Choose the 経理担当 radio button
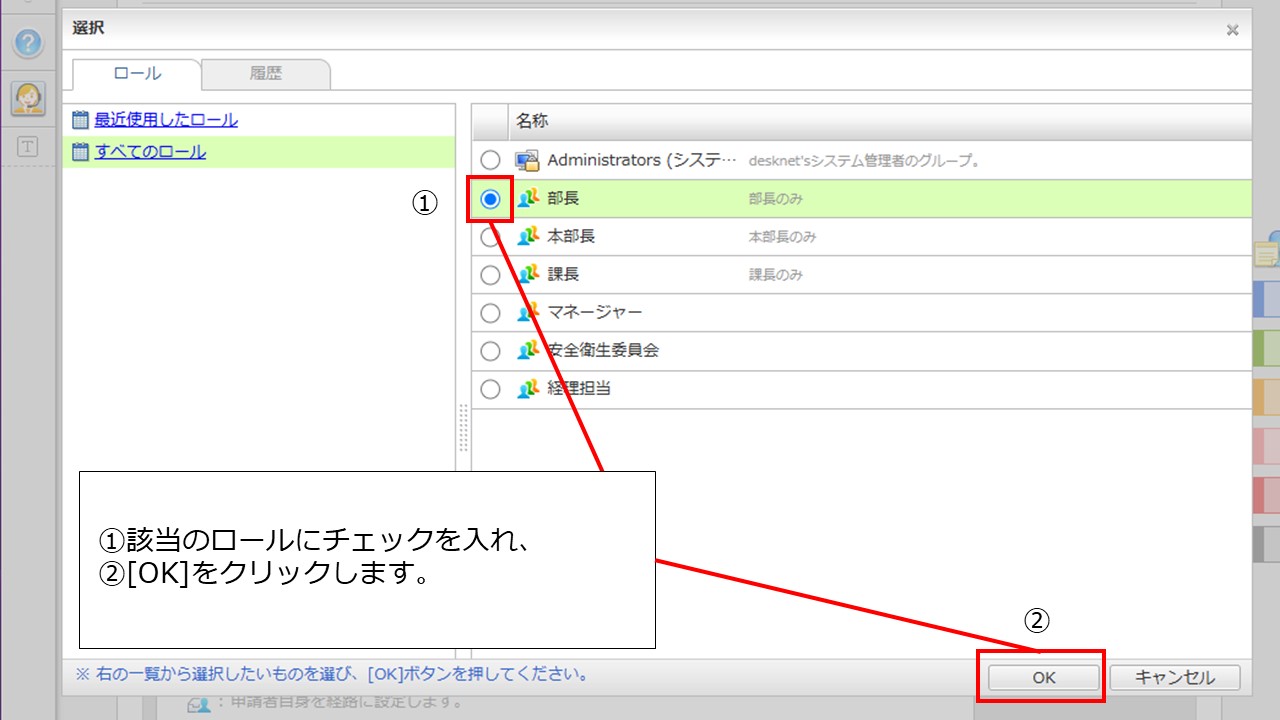Screen dimensions: 1280x720 490,389
